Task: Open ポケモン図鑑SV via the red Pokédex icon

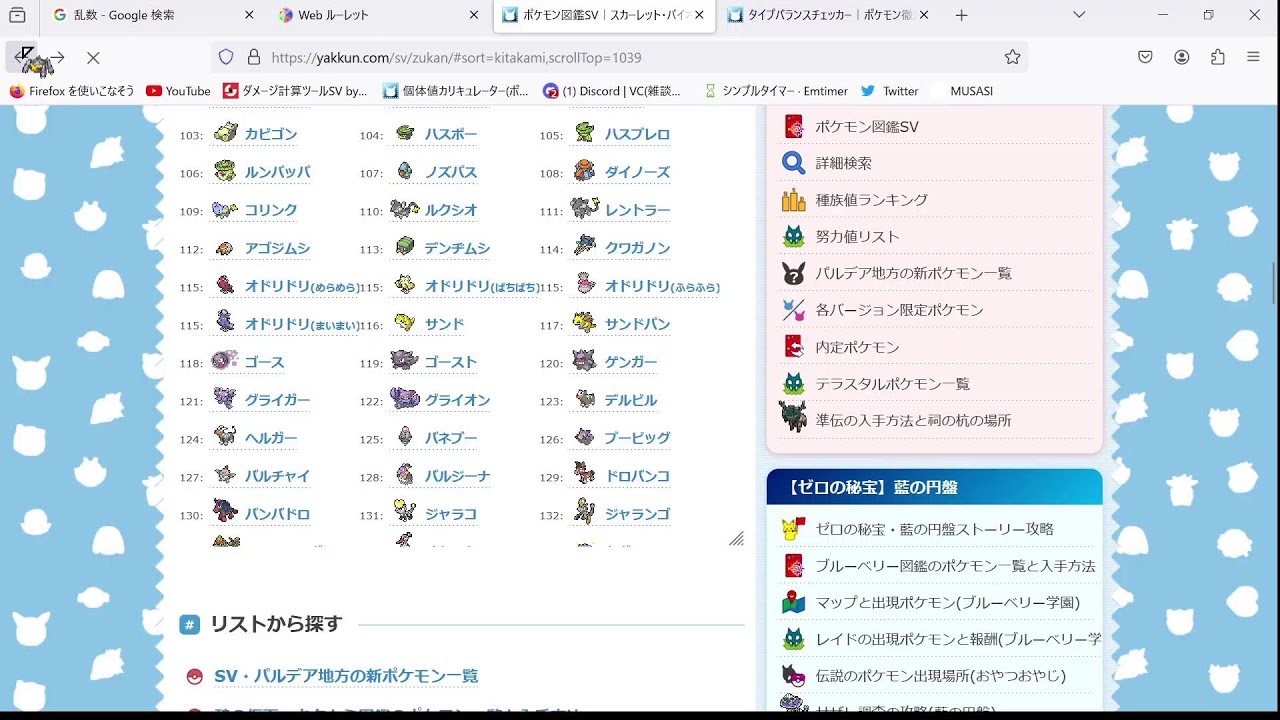Action: tap(793, 126)
